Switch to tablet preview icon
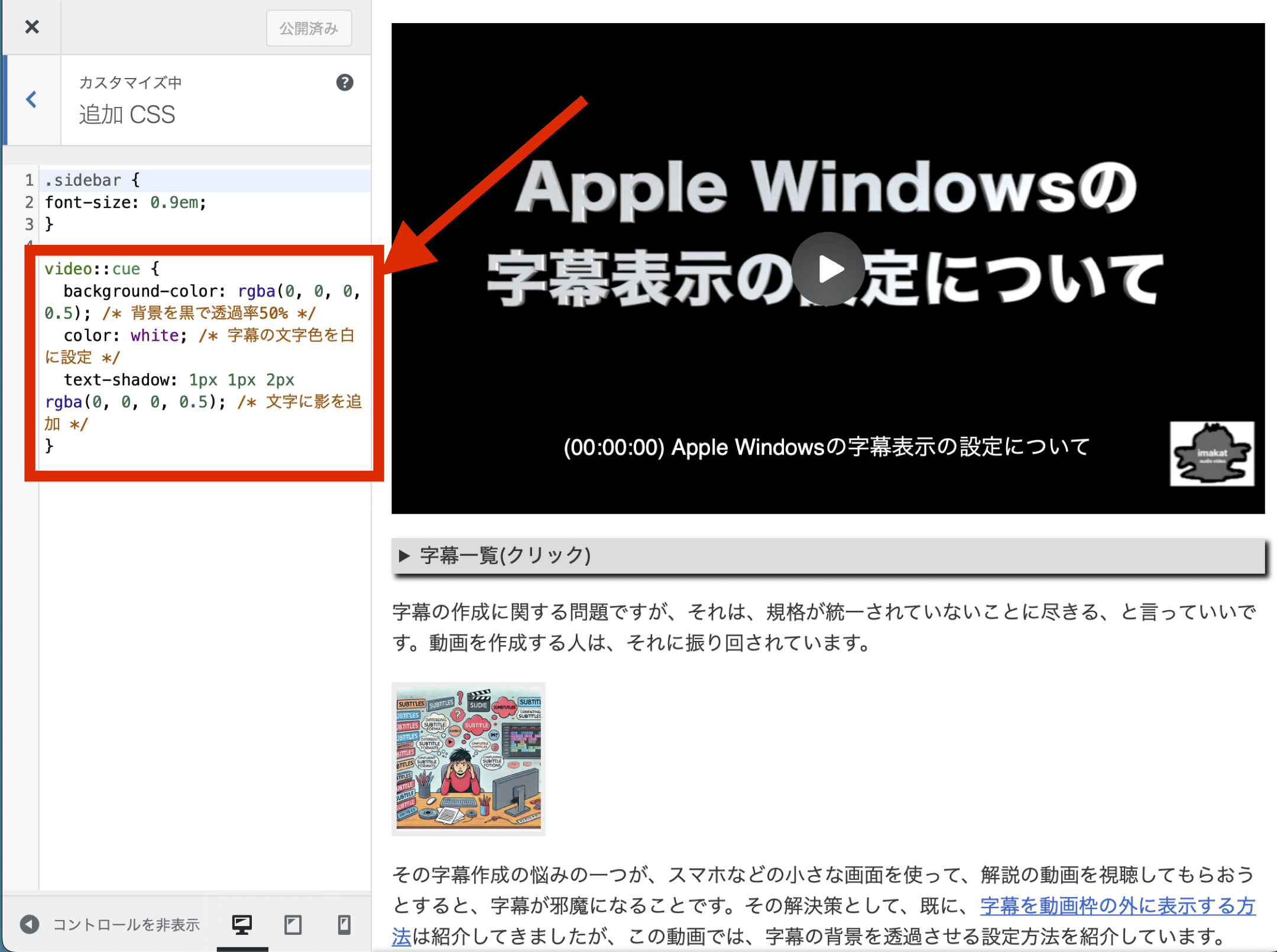Viewport: 1277px width, 952px height. point(293,924)
